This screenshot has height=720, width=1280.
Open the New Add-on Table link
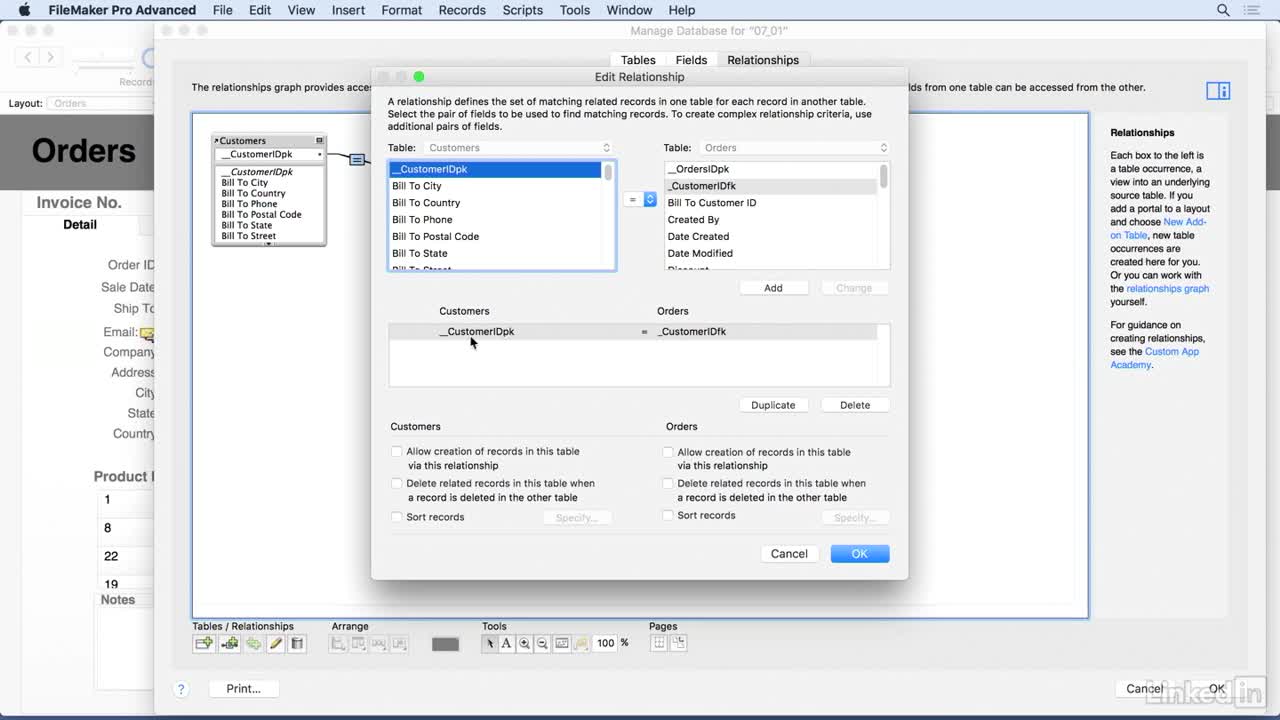coord(1157,229)
